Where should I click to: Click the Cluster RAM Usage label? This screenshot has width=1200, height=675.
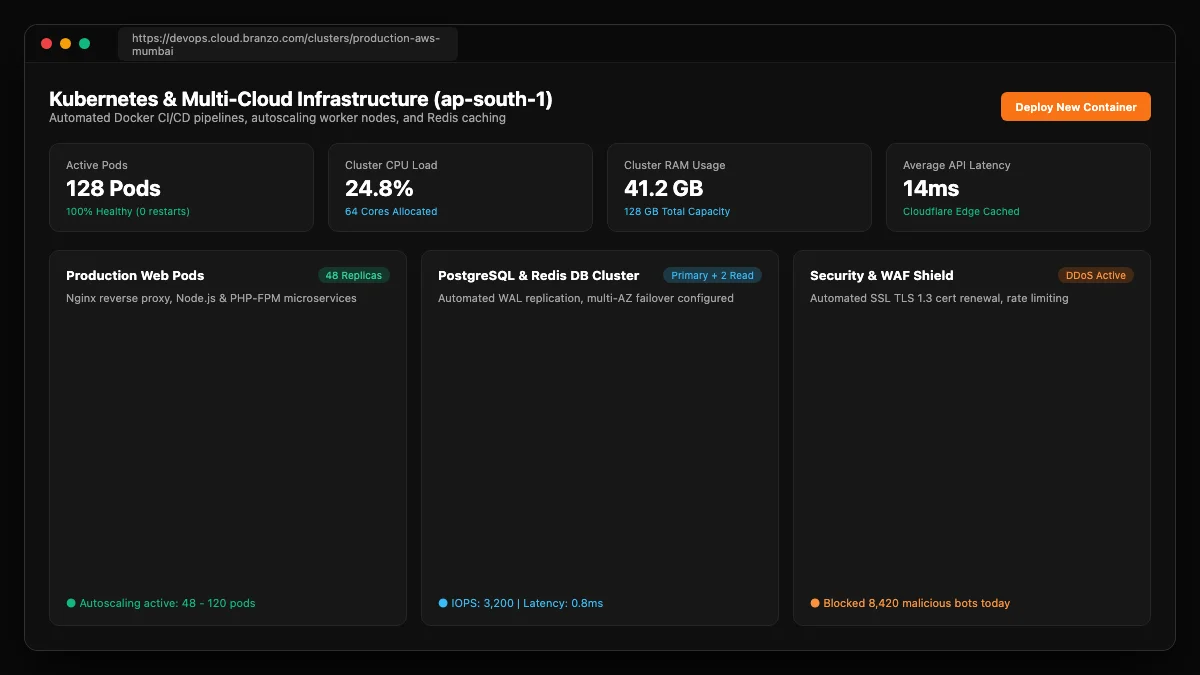[675, 165]
